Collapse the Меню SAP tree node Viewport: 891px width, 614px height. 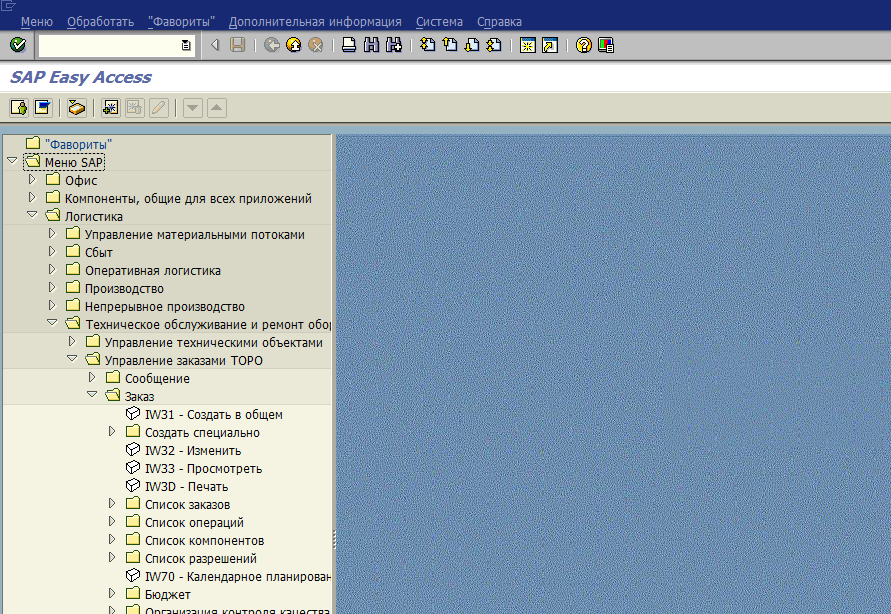12,161
